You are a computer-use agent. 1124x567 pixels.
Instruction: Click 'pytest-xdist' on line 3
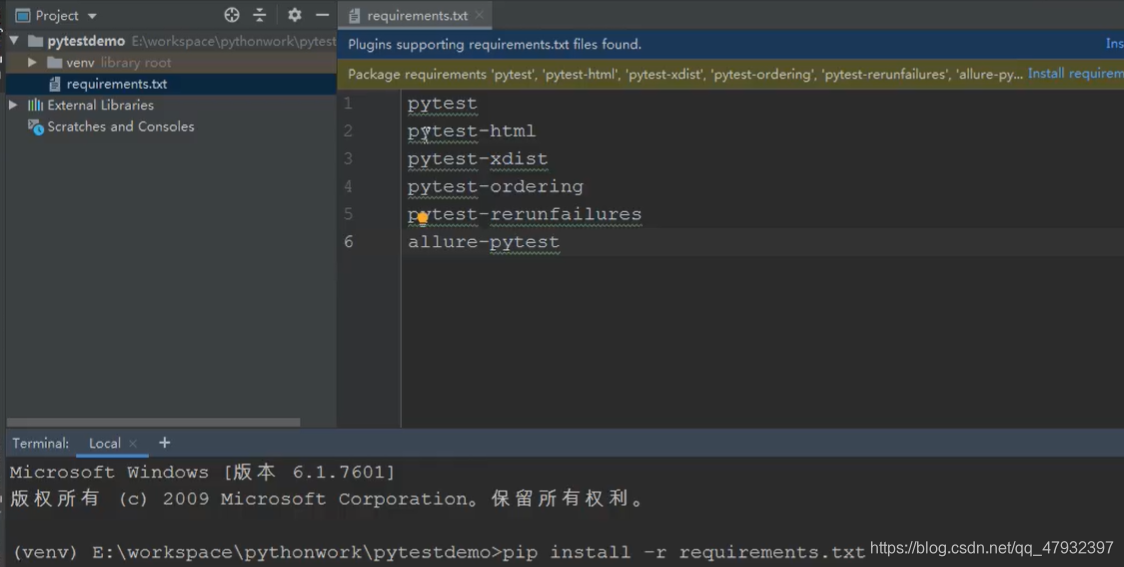click(x=477, y=158)
